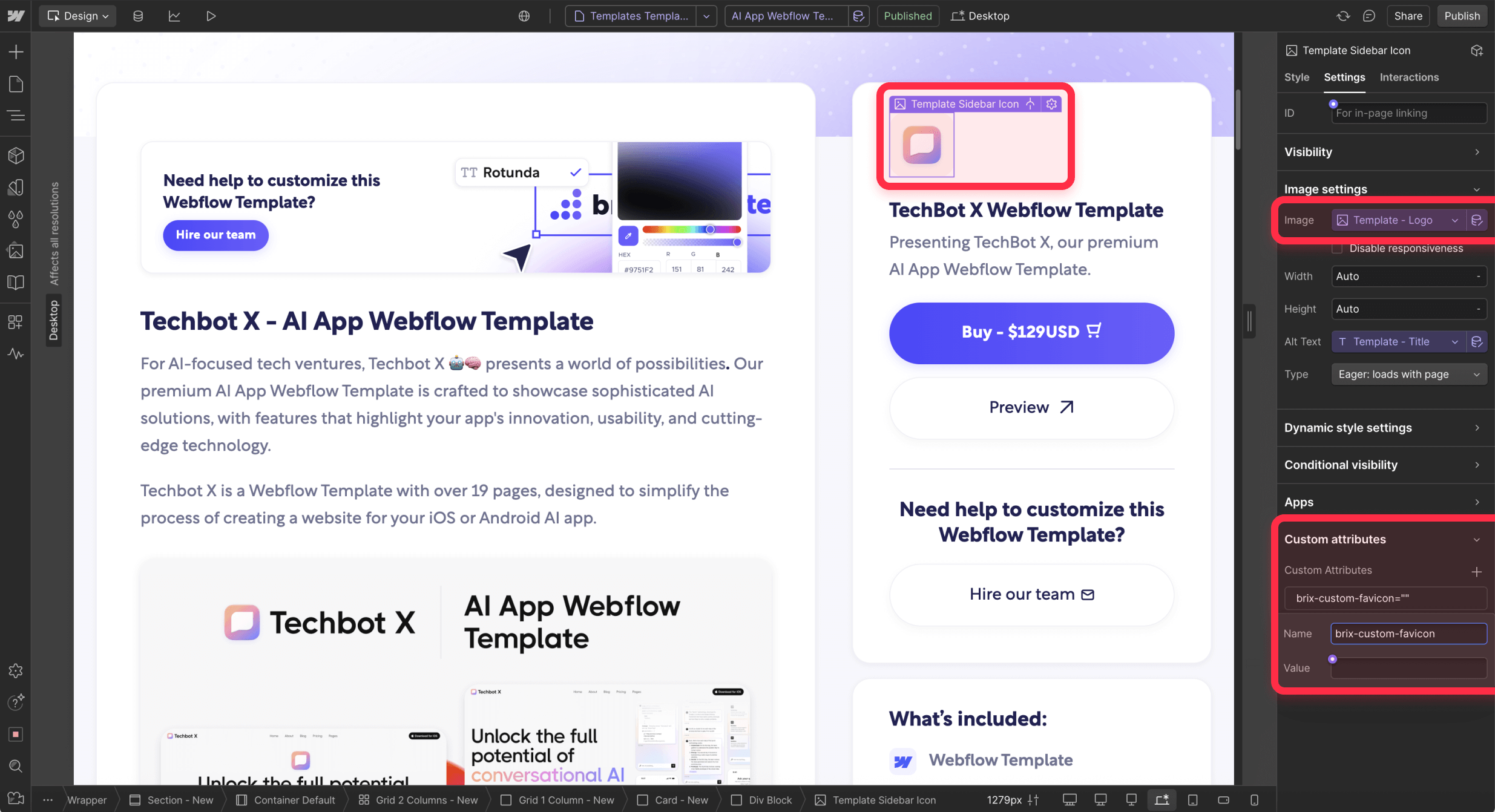Click the CMS binding icon next to Image field
This screenshot has height=812, width=1495.
(1477, 220)
